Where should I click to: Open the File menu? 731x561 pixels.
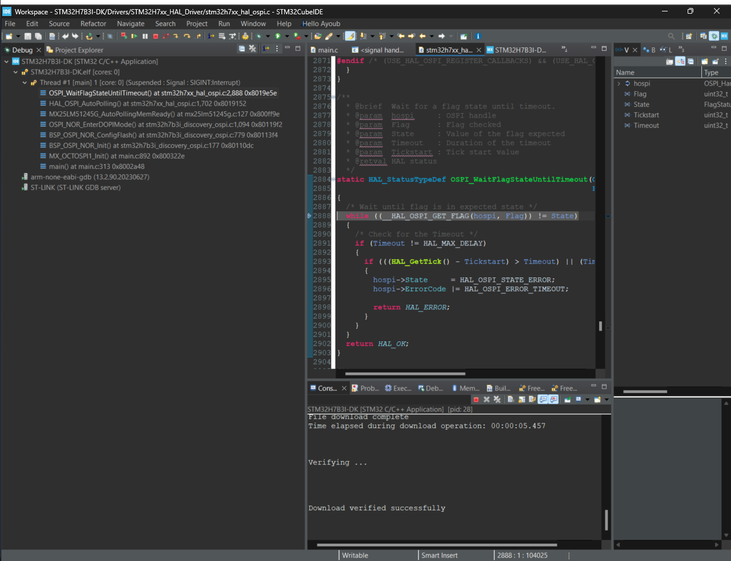tap(10, 23)
